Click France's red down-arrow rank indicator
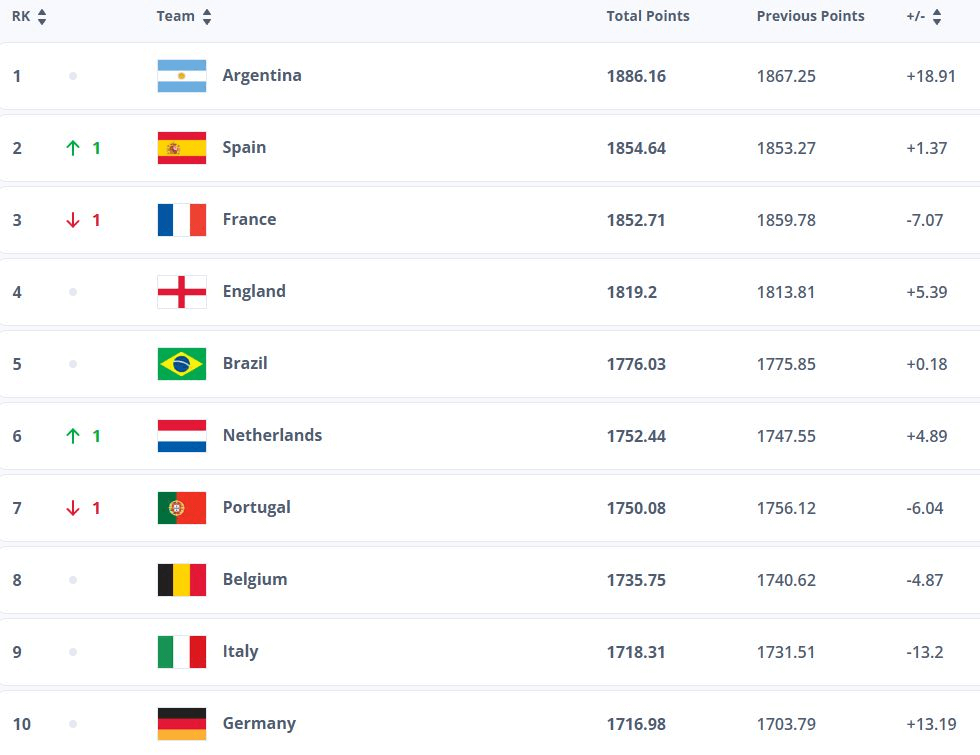 72,220
